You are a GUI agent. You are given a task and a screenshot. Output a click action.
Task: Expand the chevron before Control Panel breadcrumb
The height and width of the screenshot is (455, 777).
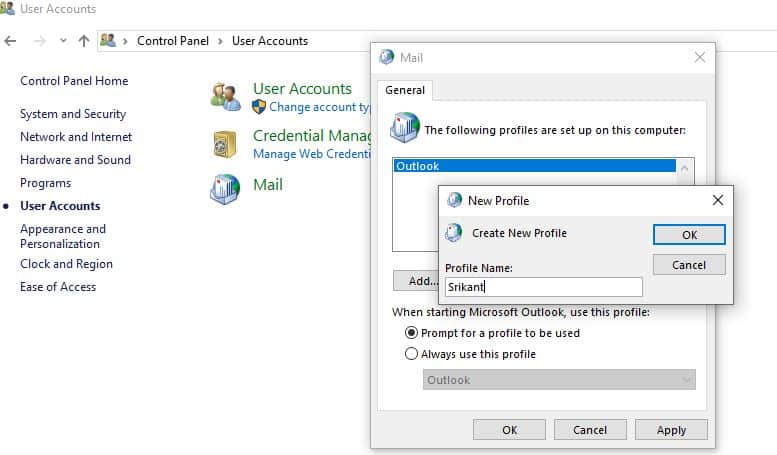[x=125, y=41]
